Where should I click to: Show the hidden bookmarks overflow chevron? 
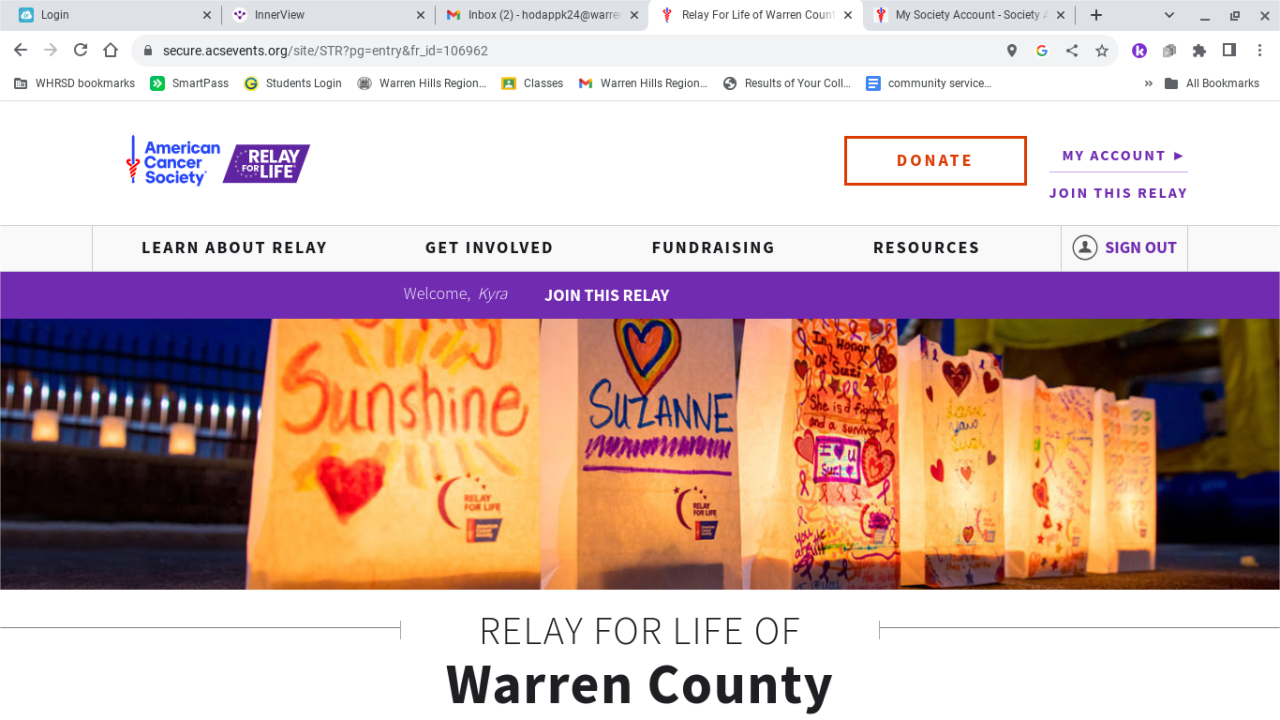pyautogui.click(x=1148, y=83)
